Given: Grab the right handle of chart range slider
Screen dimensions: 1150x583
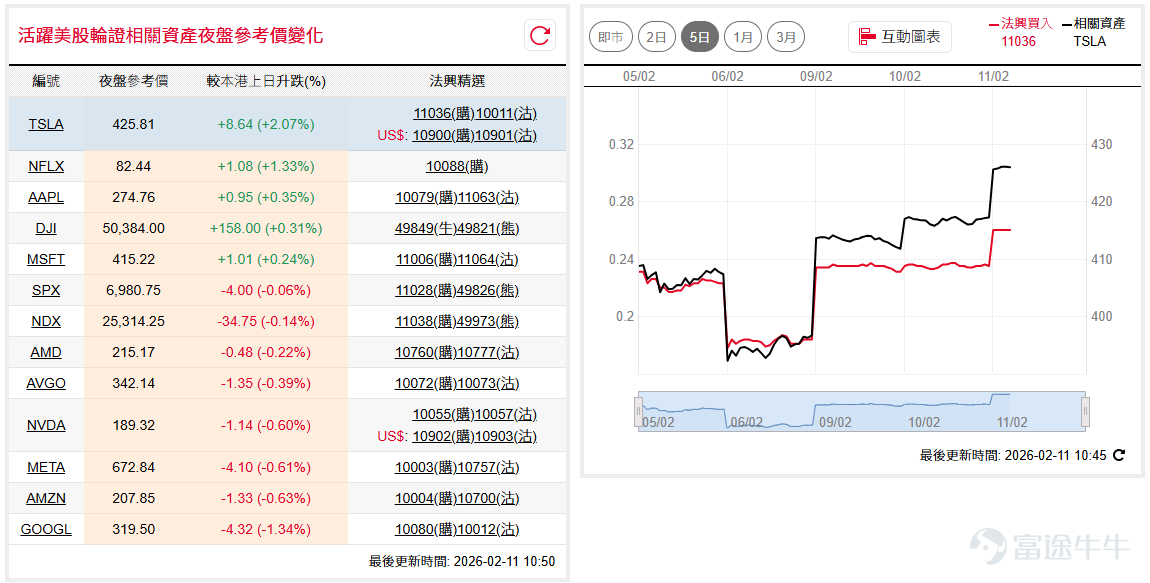Looking at the screenshot, I should 1085,411.
